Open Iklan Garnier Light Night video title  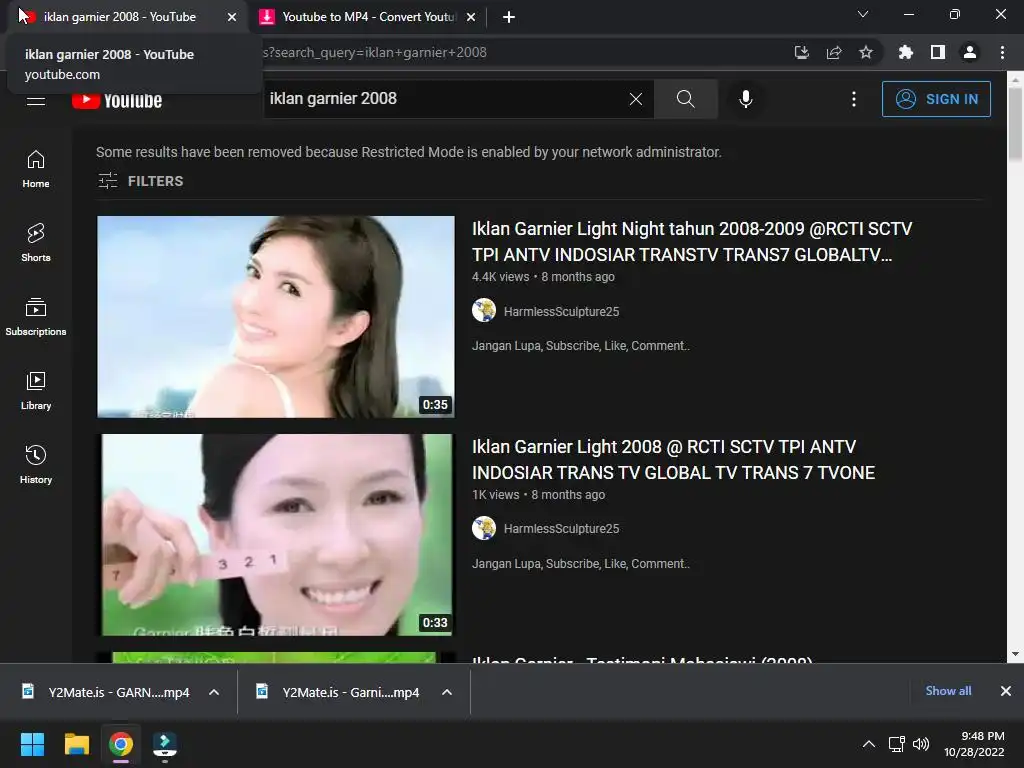coord(692,242)
